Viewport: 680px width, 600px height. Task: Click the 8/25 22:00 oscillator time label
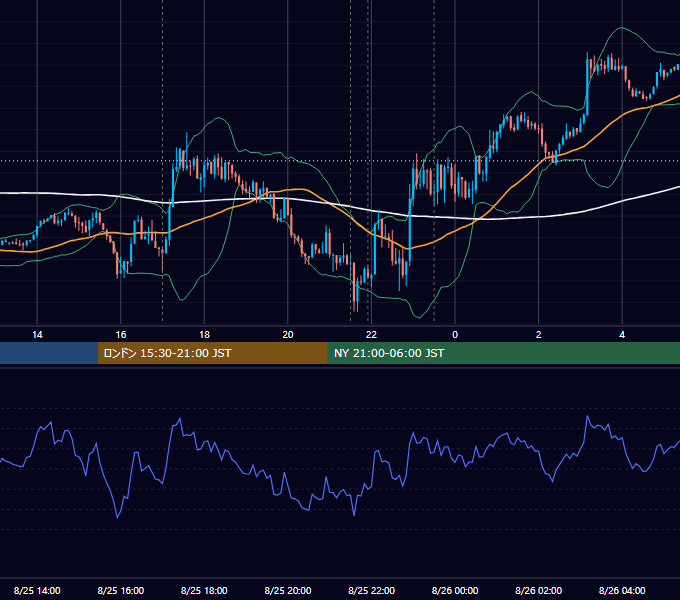point(372,590)
